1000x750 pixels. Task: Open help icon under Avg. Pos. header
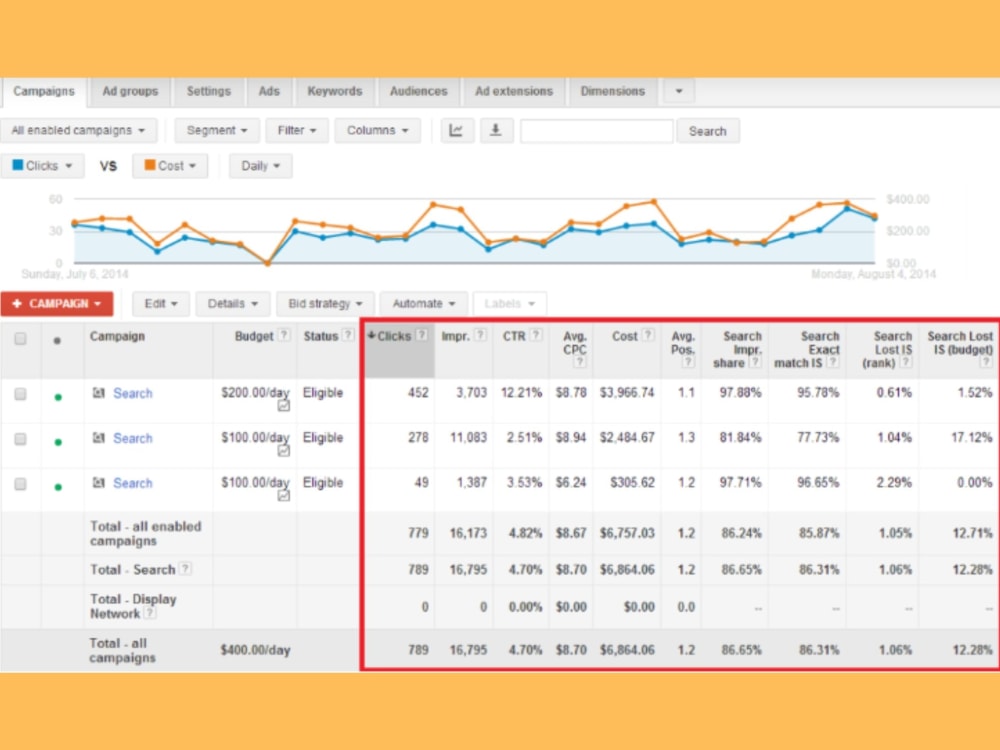[x=688, y=362]
